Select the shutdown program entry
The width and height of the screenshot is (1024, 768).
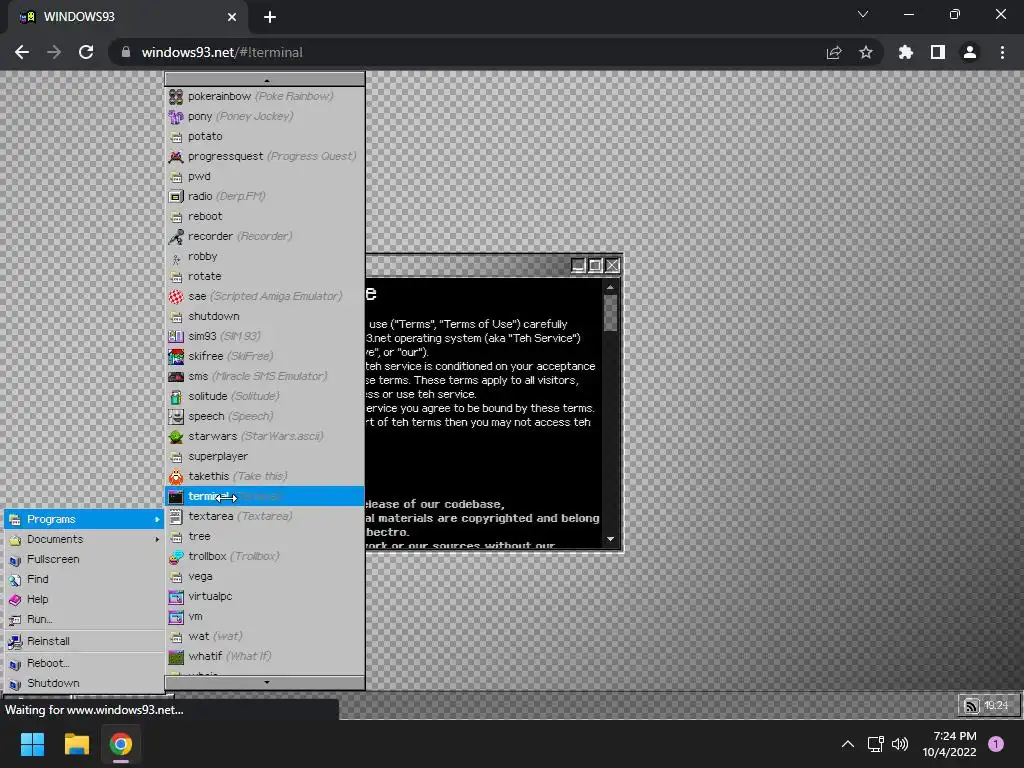point(265,316)
